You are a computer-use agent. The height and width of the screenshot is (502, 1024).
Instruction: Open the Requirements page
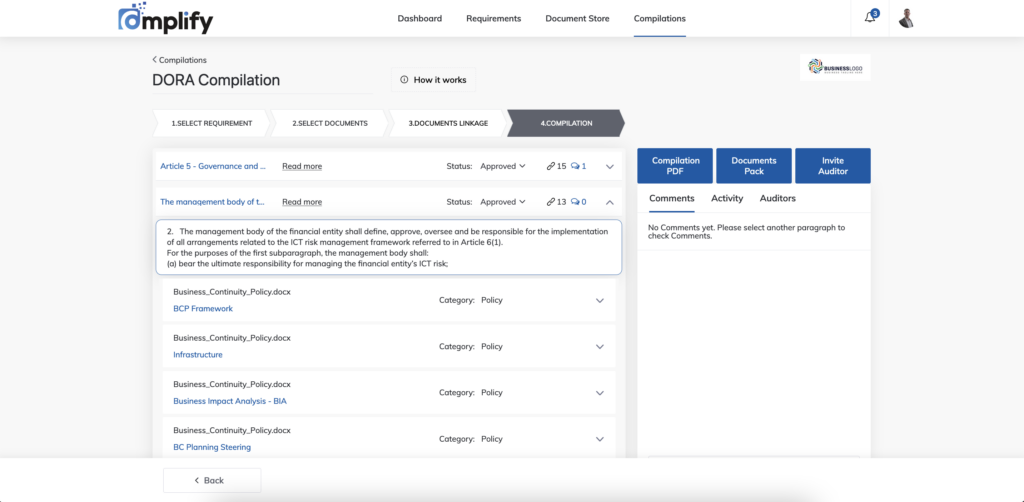click(494, 18)
